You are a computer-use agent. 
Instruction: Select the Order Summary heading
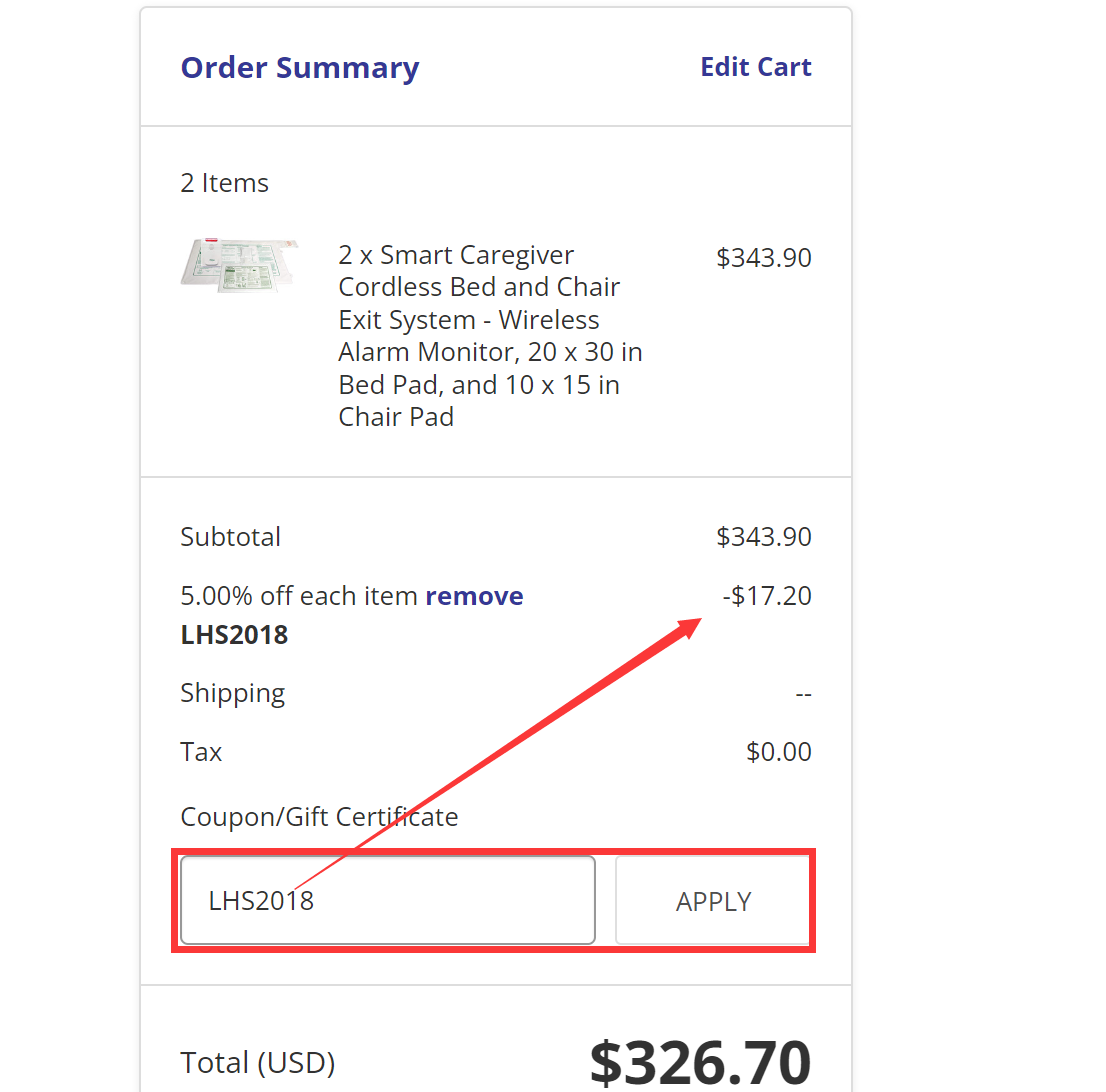(300, 67)
